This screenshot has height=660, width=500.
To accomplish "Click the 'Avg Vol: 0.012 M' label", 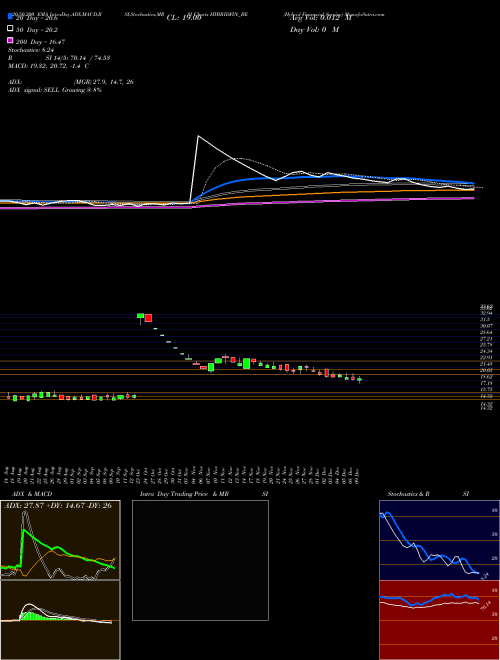I will (x=320, y=18).
